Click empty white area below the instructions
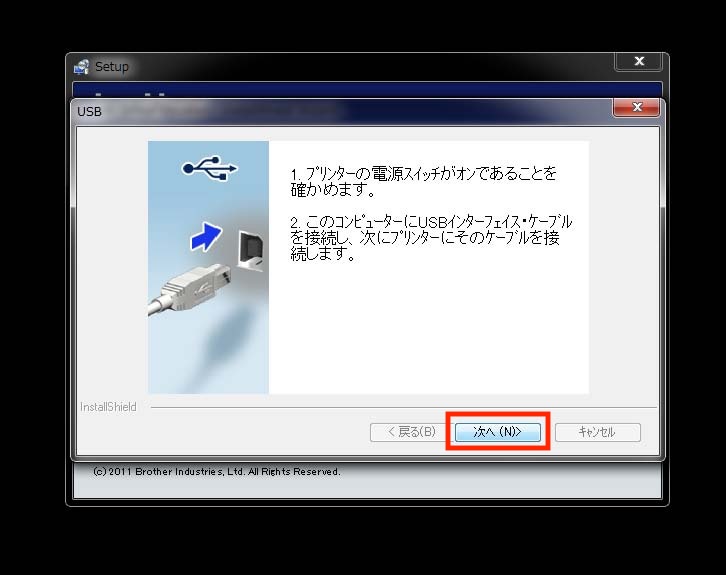The width and height of the screenshot is (726, 575). click(x=430, y=330)
